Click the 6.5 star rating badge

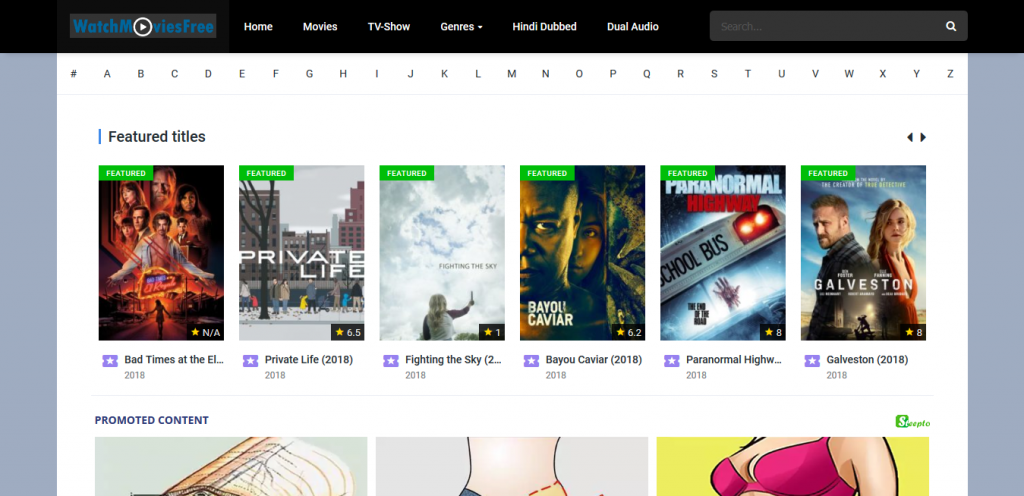point(347,332)
